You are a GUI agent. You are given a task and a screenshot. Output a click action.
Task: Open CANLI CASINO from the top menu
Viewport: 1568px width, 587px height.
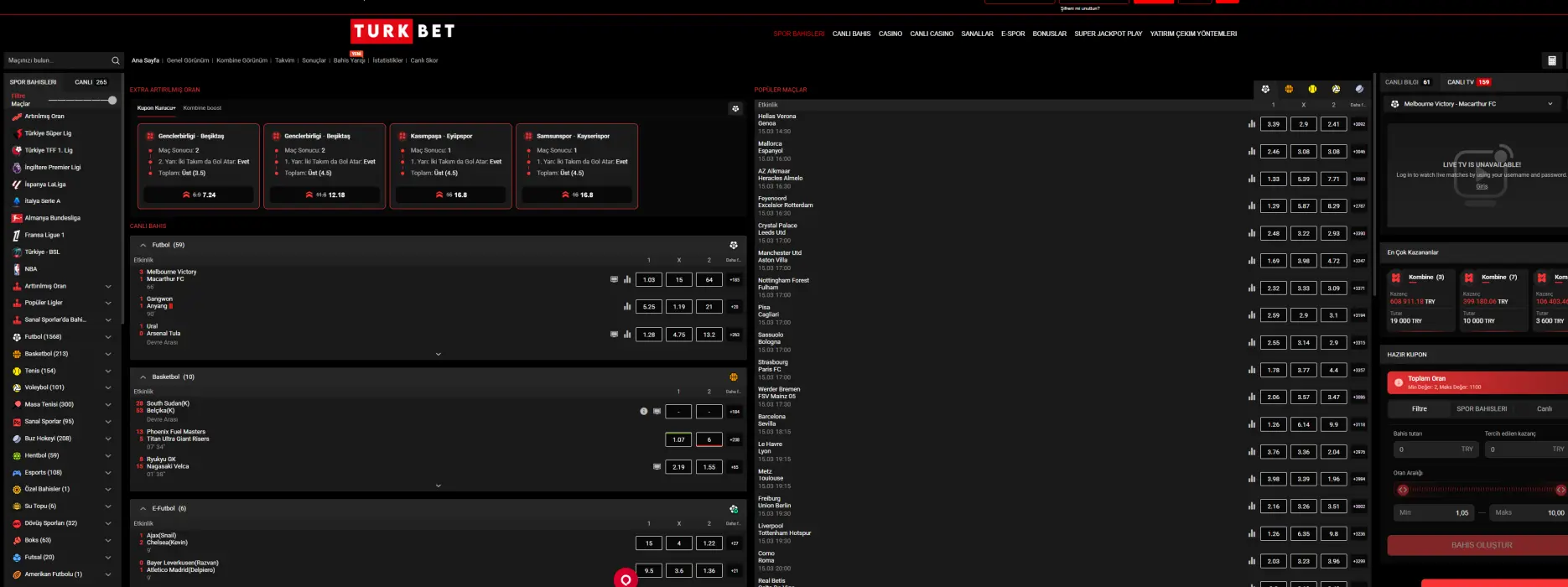tap(932, 34)
